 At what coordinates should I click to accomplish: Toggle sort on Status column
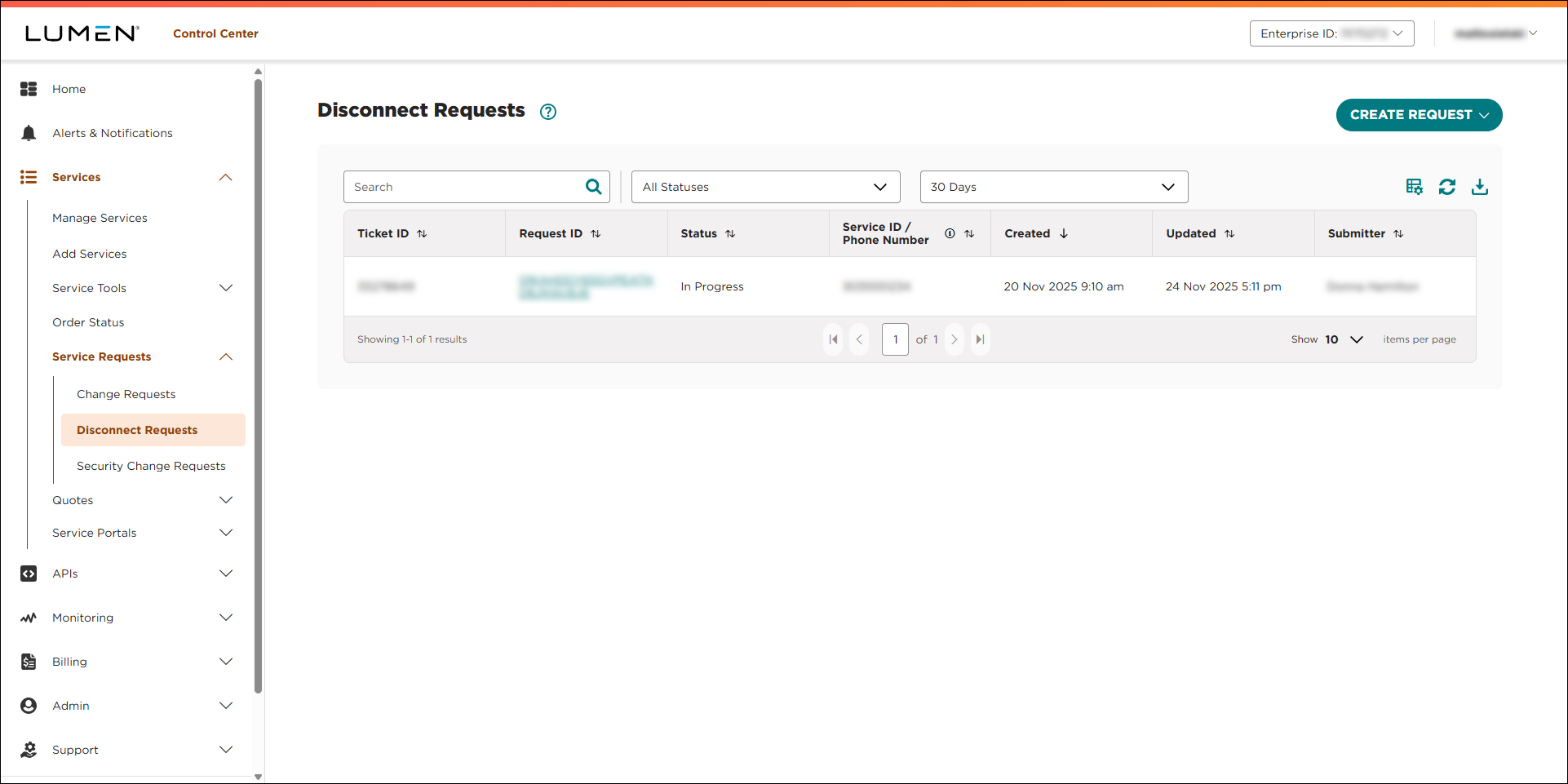pyautogui.click(x=730, y=234)
